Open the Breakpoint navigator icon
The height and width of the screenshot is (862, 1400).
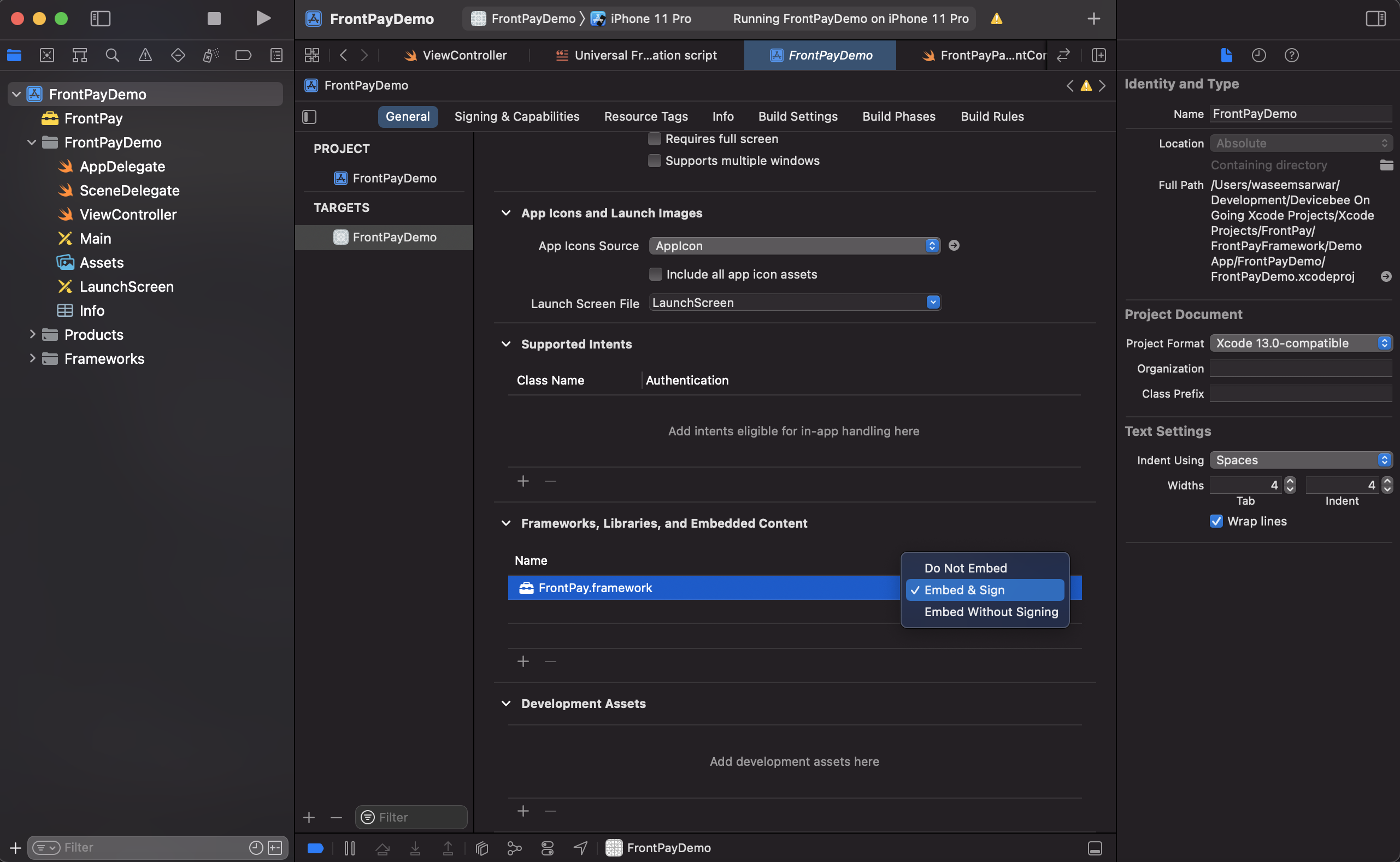point(244,55)
